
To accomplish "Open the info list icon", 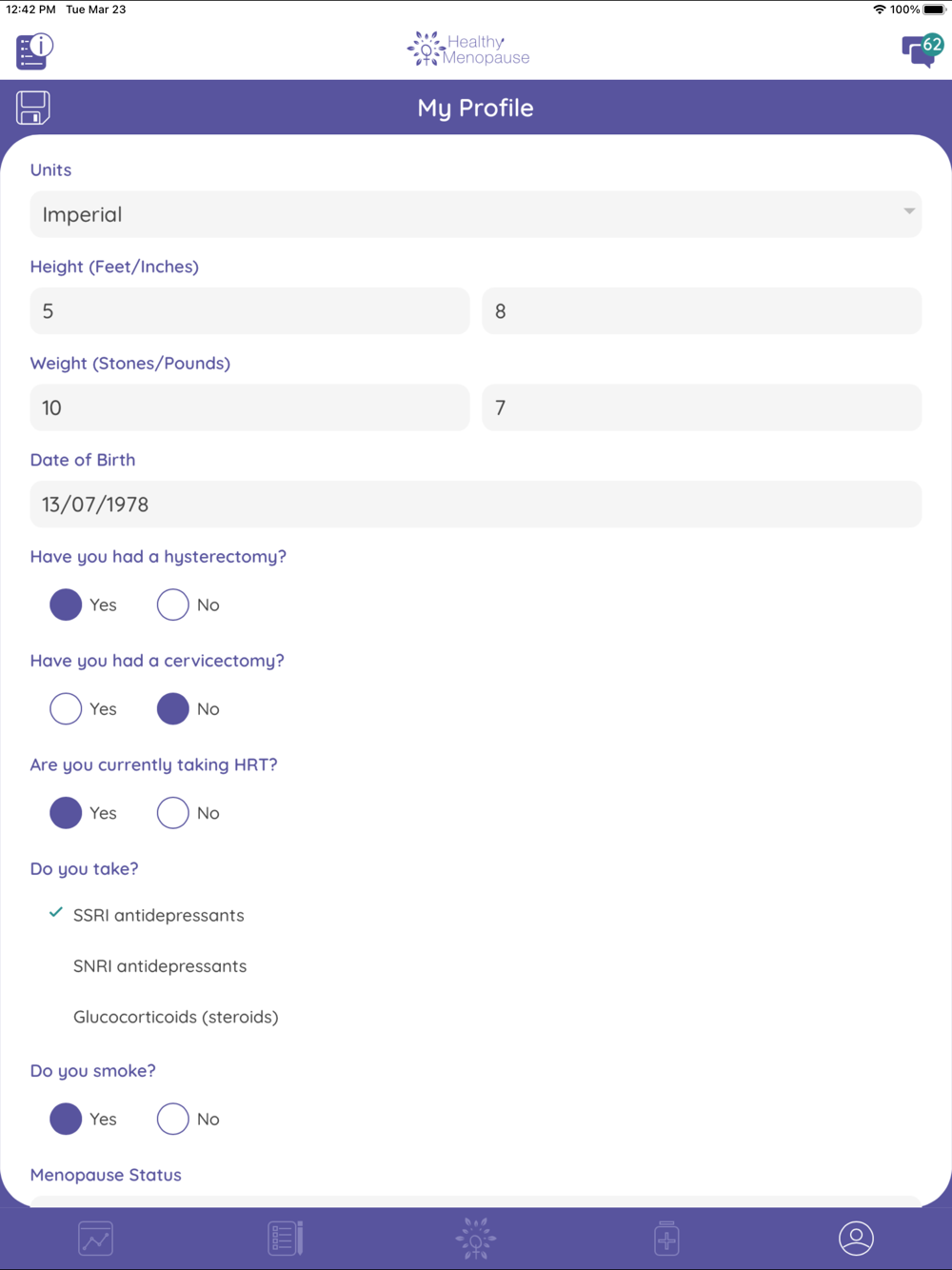I will (x=34, y=50).
